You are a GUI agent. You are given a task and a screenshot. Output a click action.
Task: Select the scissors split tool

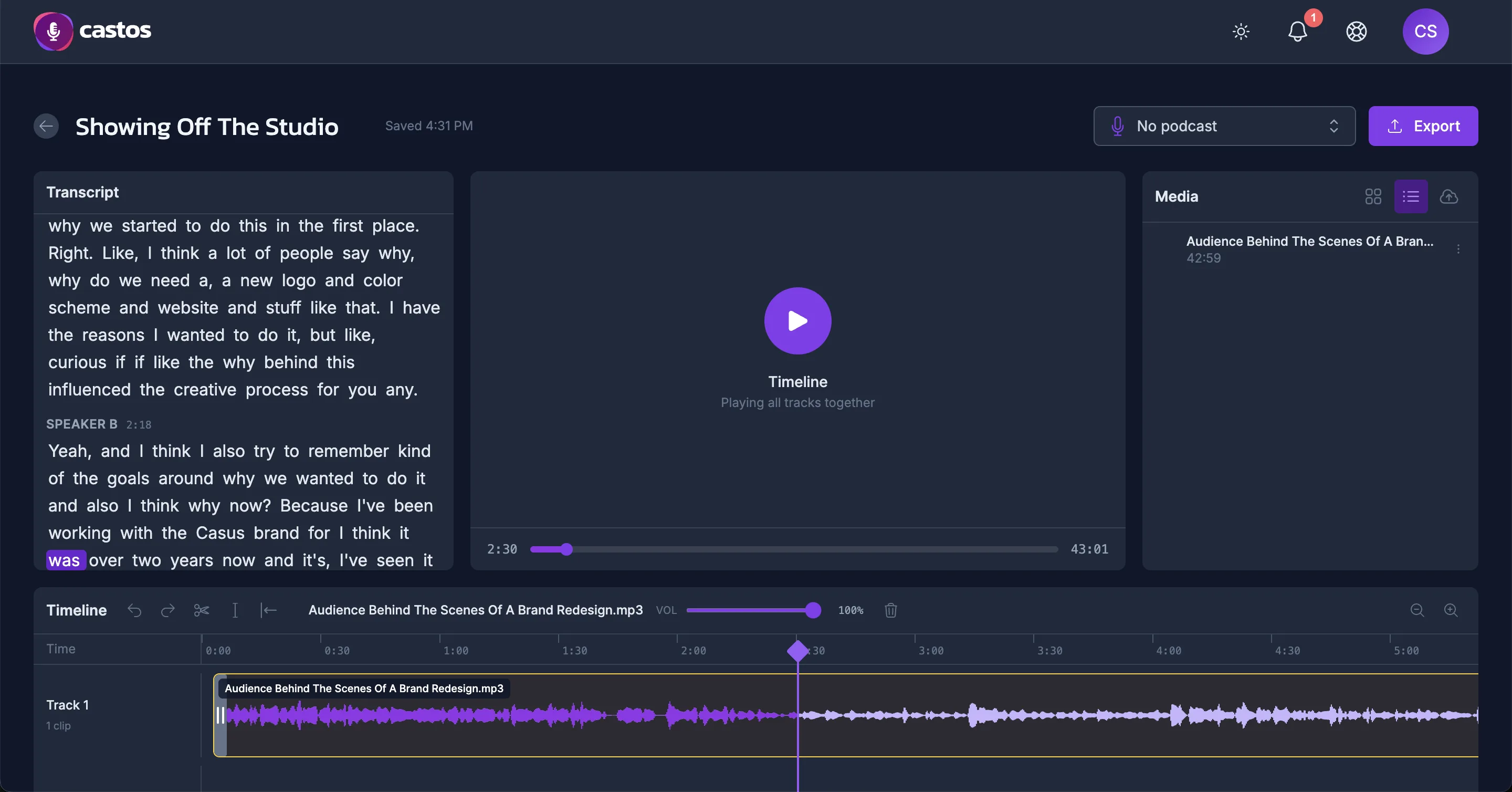coord(201,611)
